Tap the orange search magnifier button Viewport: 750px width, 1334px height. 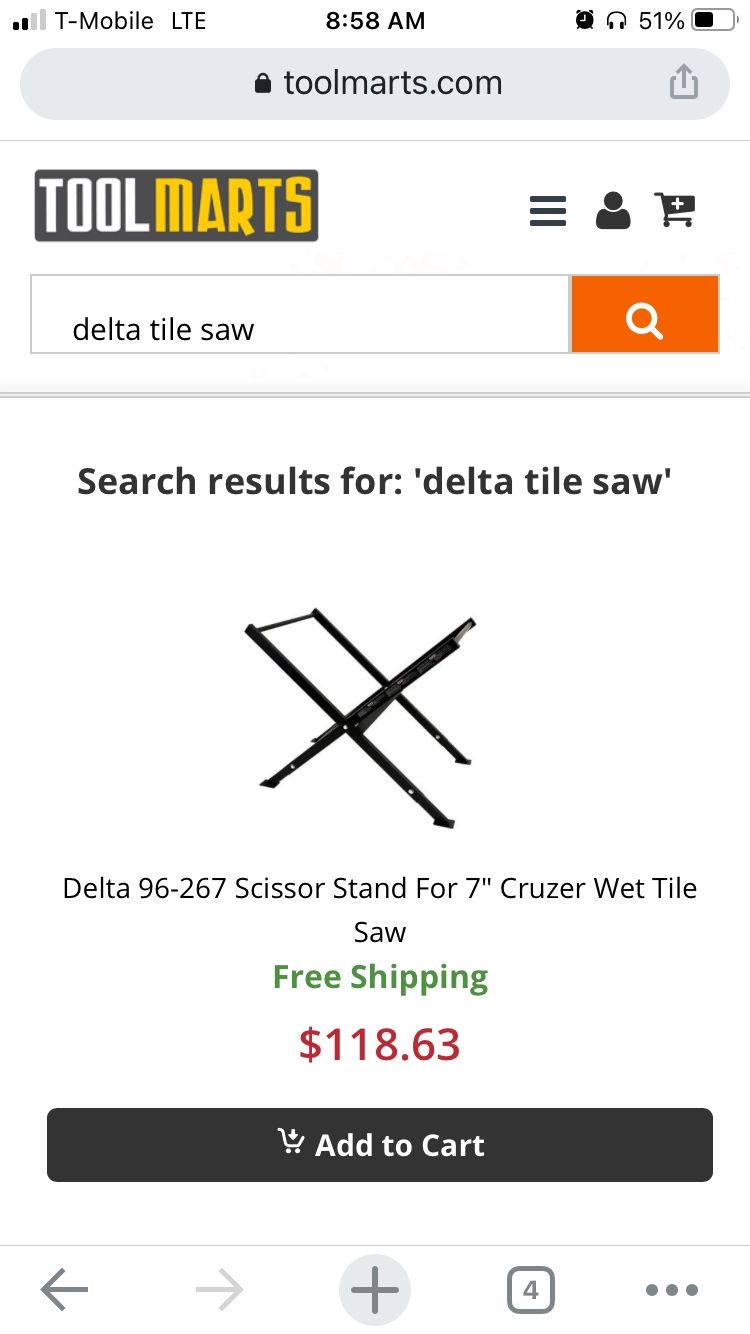(644, 315)
